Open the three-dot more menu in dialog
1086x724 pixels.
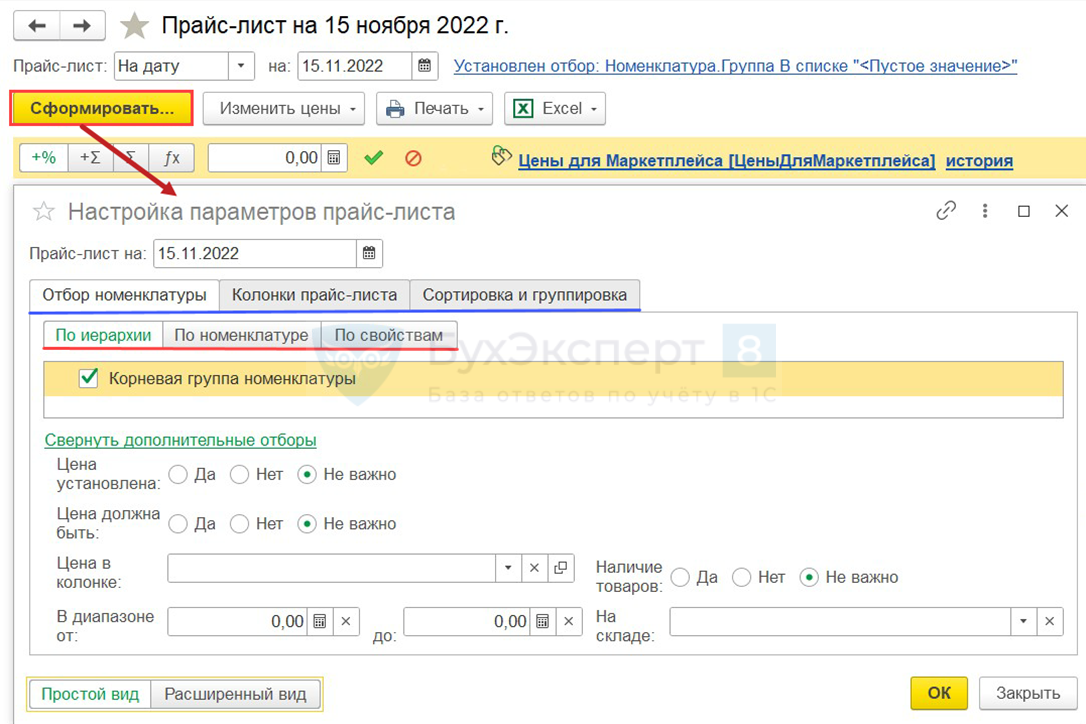click(985, 211)
